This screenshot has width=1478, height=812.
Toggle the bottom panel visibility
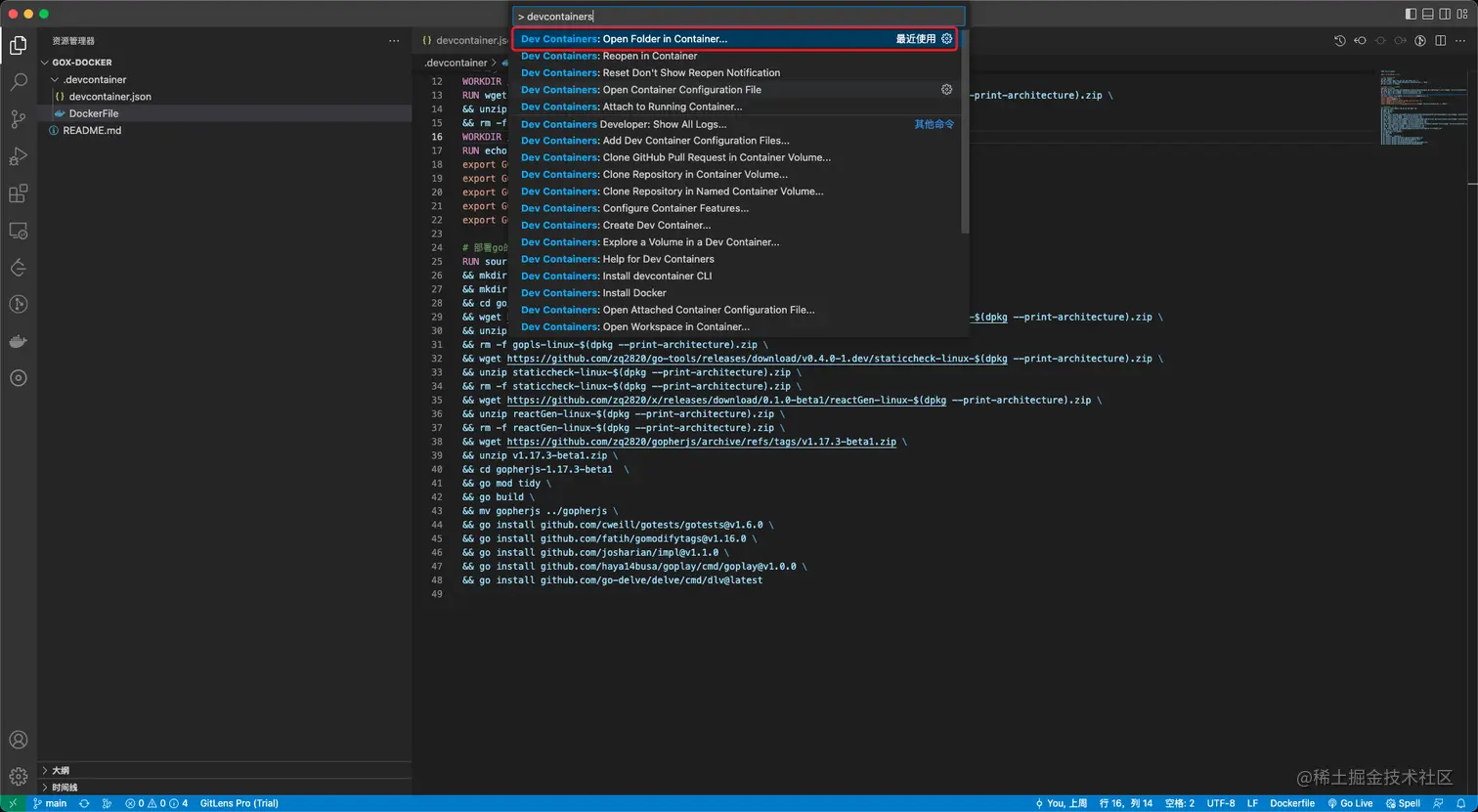[x=1428, y=14]
